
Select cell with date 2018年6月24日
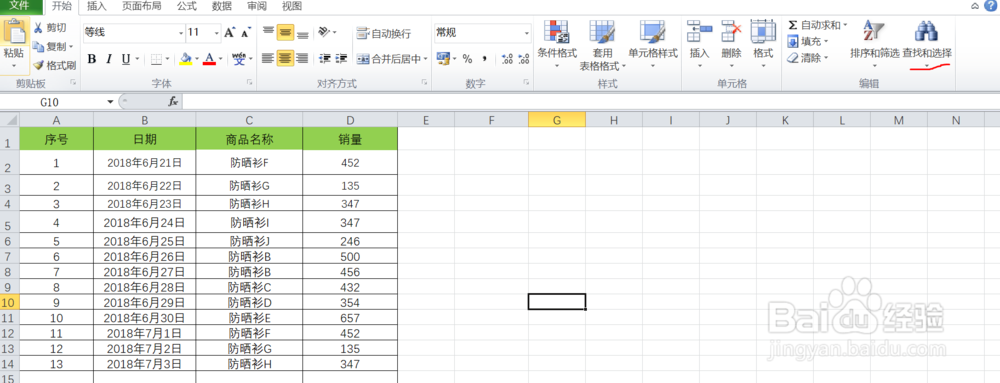pos(145,223)
